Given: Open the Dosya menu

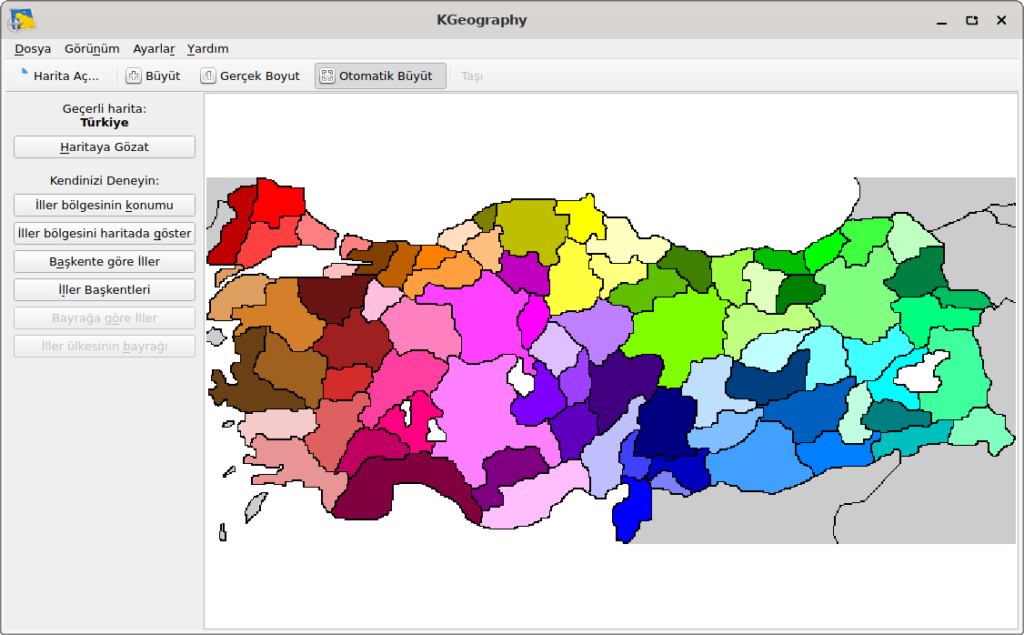Looking at the screenshot, I should (33, 49).
